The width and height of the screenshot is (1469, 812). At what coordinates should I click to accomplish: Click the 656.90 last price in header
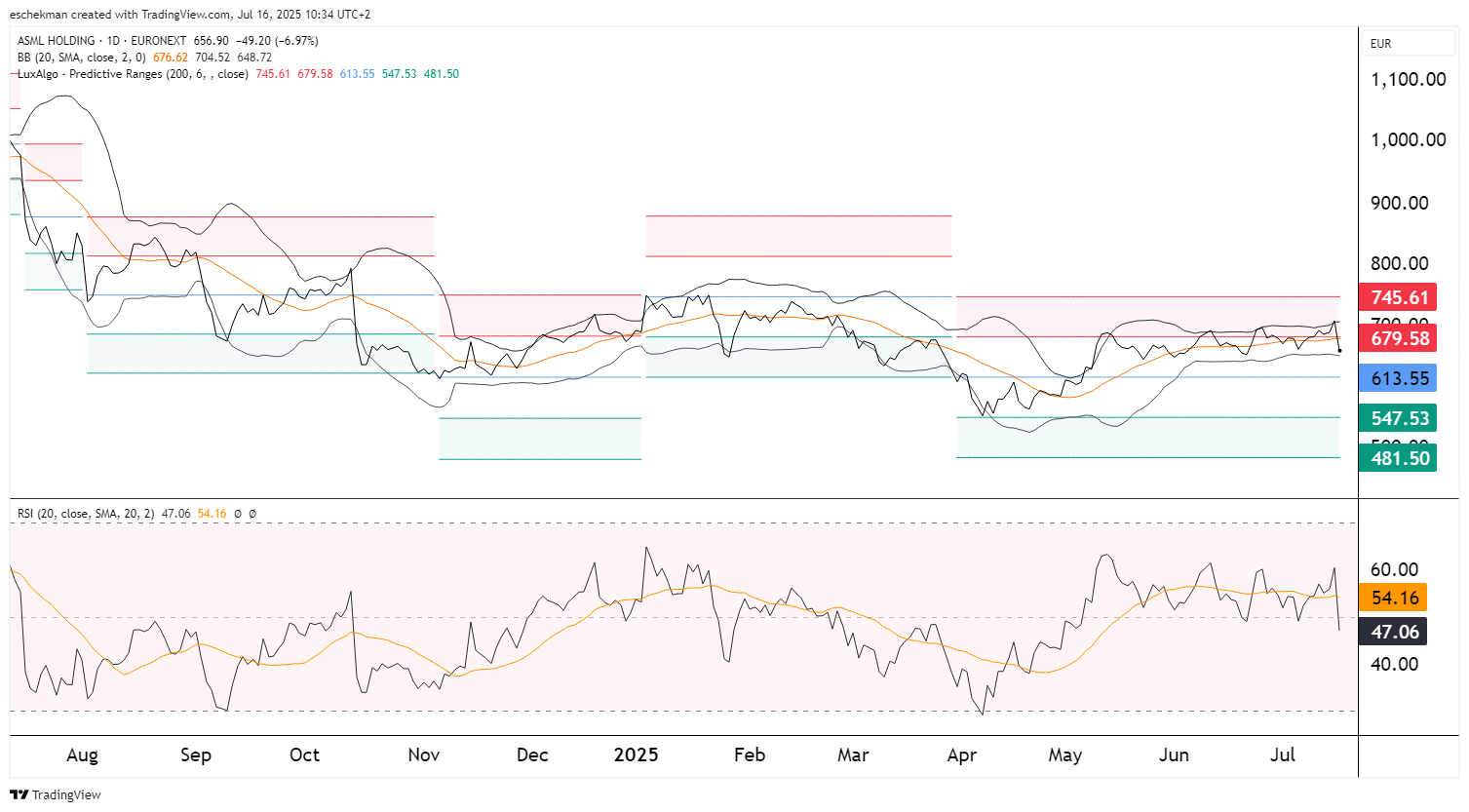212,41
